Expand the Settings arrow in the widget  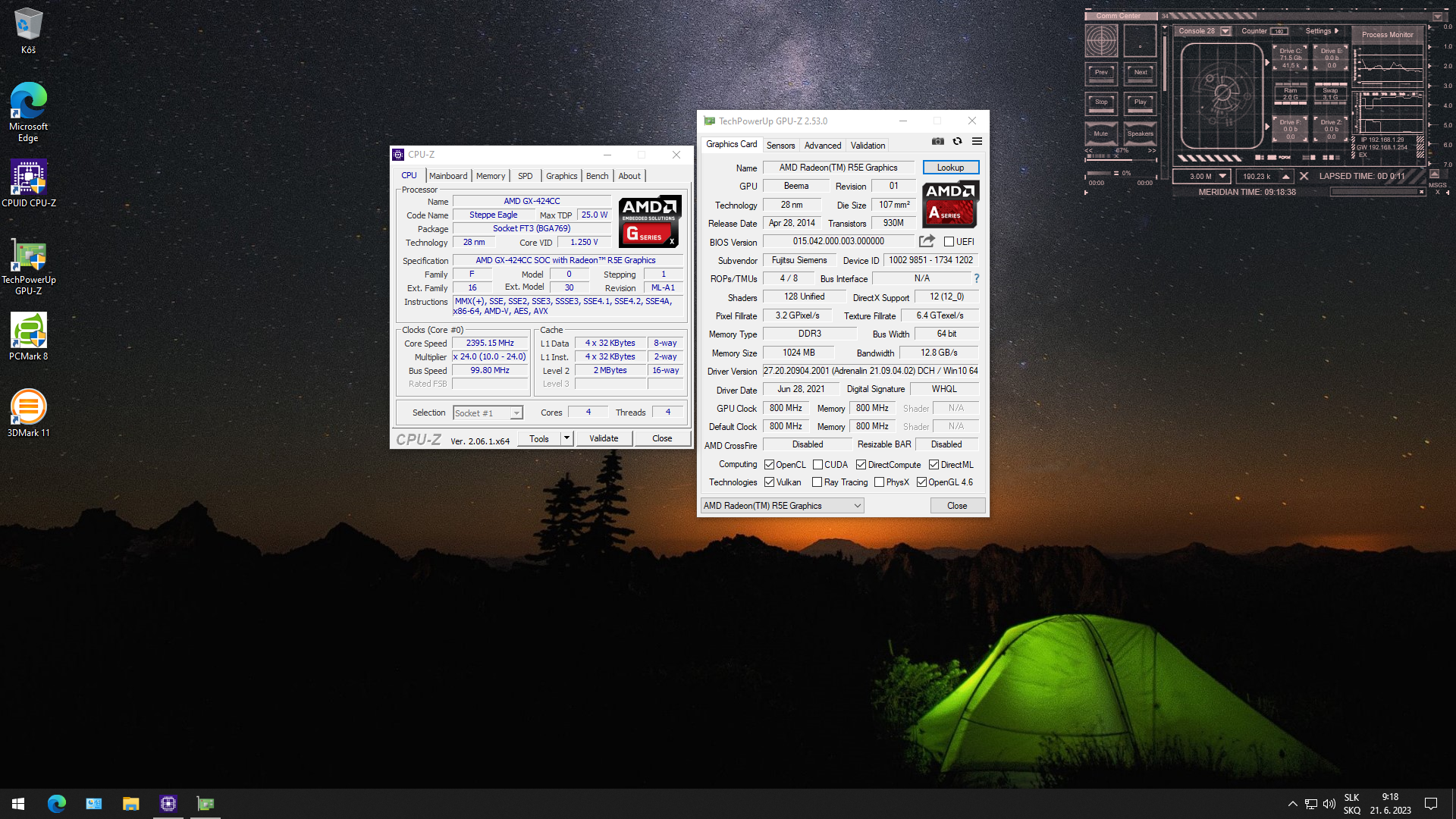[x=1336, y=31]
